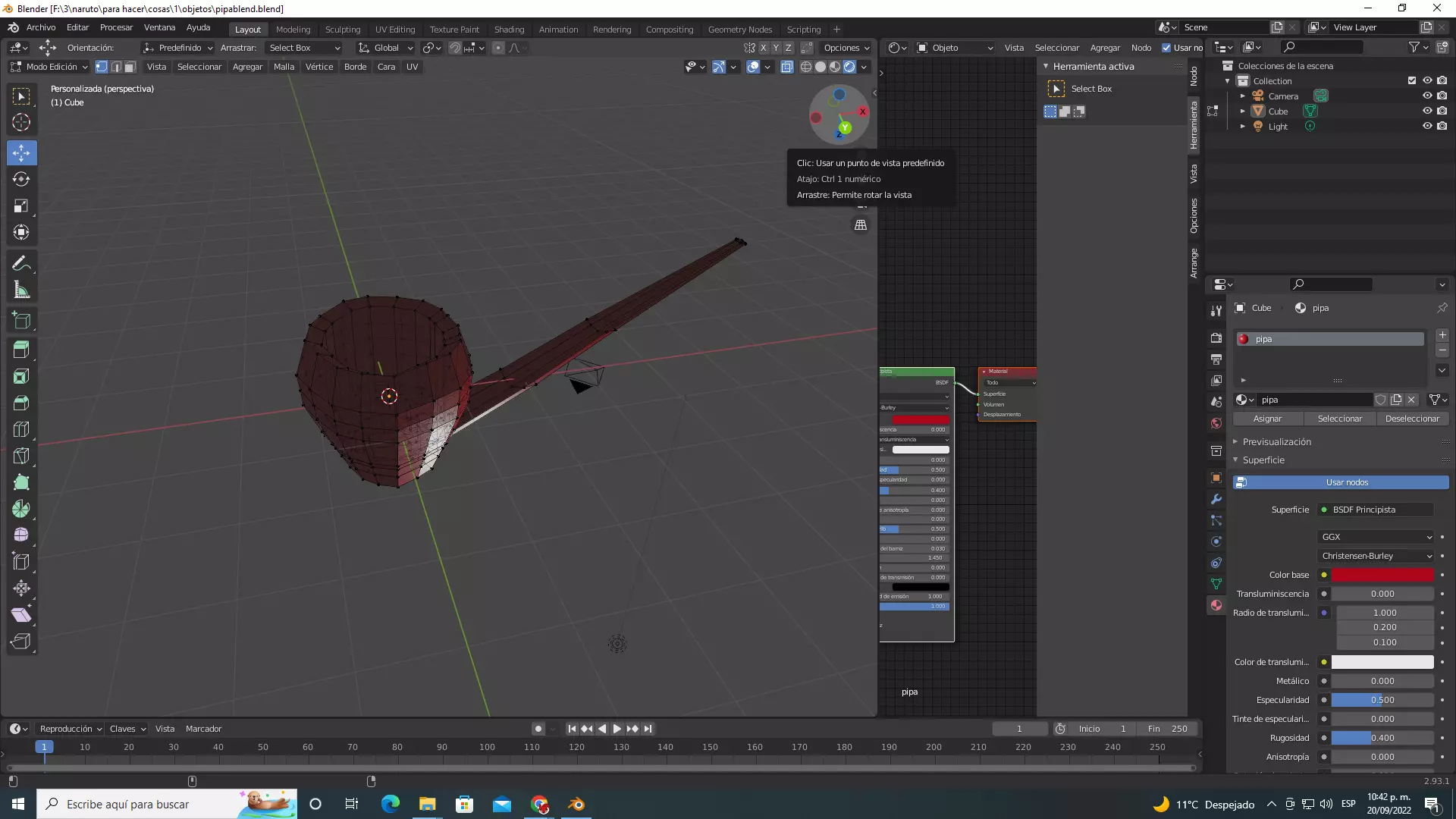Click the Asignar button
Image resolution: width=1456 pixels, height=819 pixels.
coord(1267,419)
